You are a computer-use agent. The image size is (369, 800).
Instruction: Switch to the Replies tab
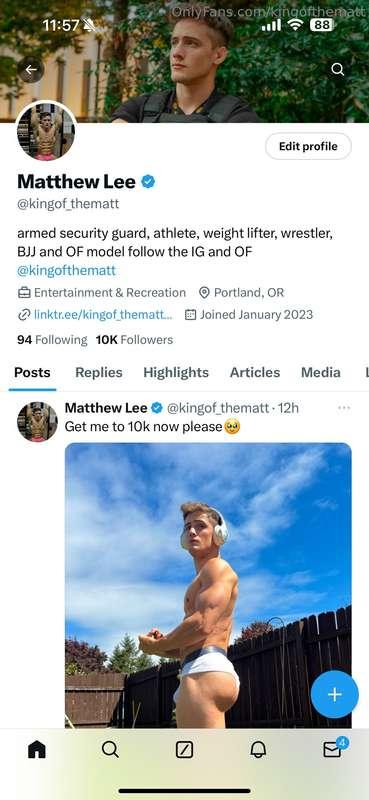pos(99,372)
